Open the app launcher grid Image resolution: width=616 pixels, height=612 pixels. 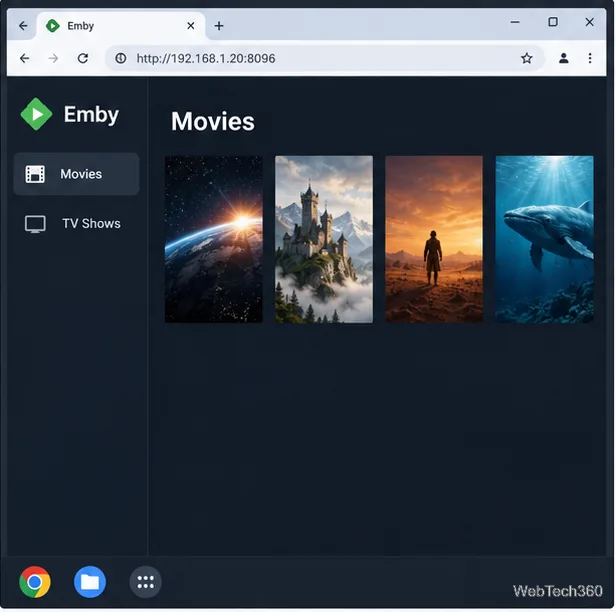pyautogui.click(x=145, y=582)
